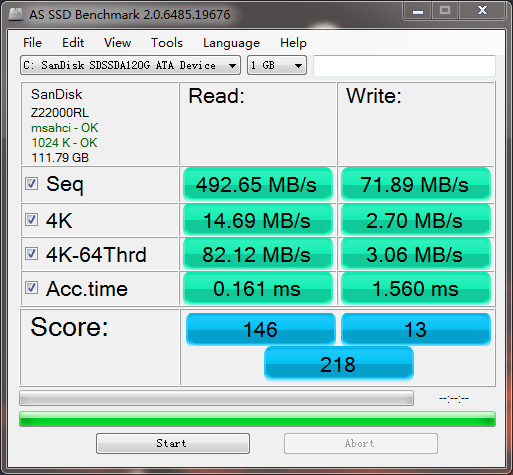Click the green overall progress bar

pos(257,419)
